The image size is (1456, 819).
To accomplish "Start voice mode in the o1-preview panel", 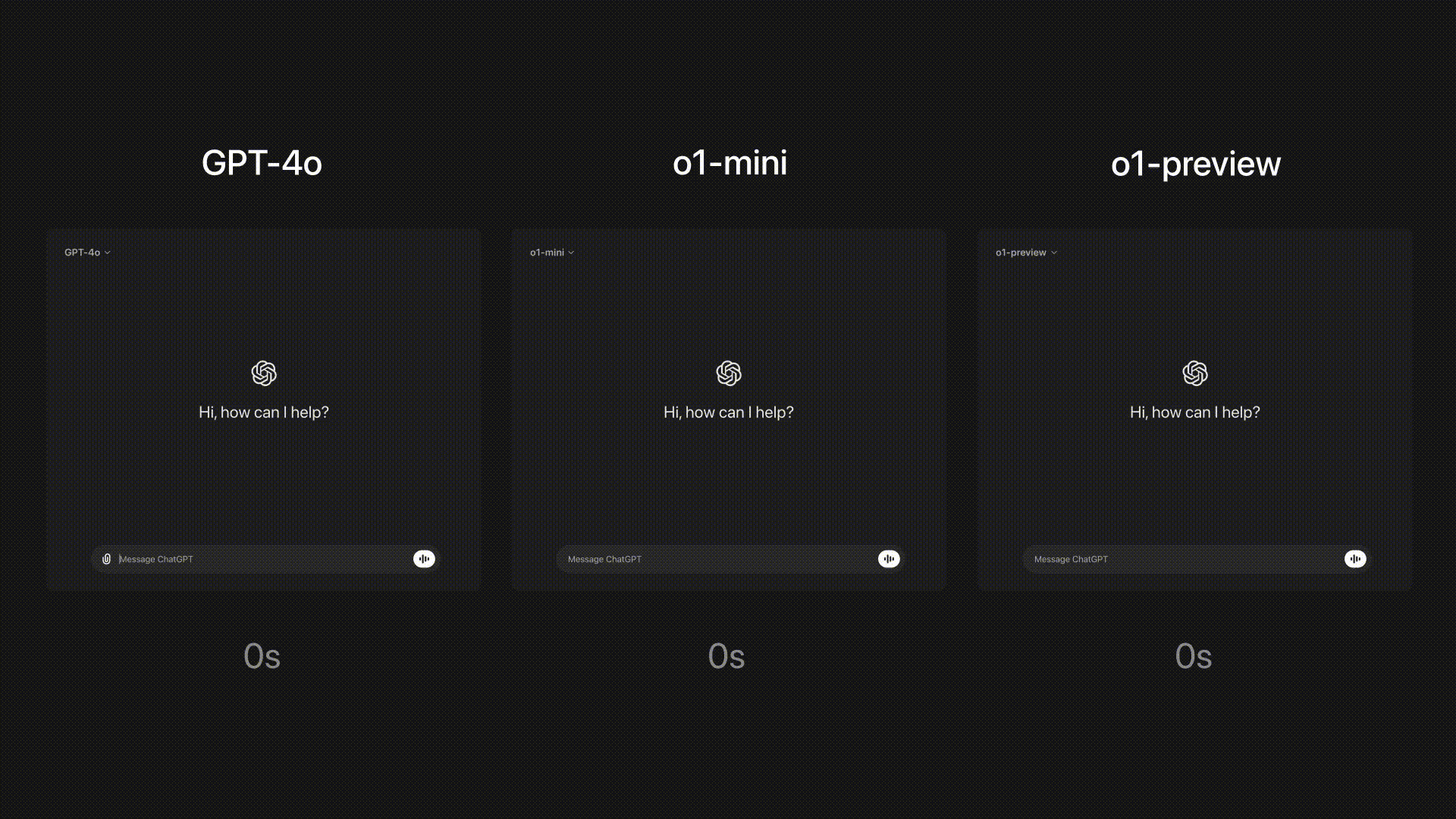I will [x=1355, y=559].
